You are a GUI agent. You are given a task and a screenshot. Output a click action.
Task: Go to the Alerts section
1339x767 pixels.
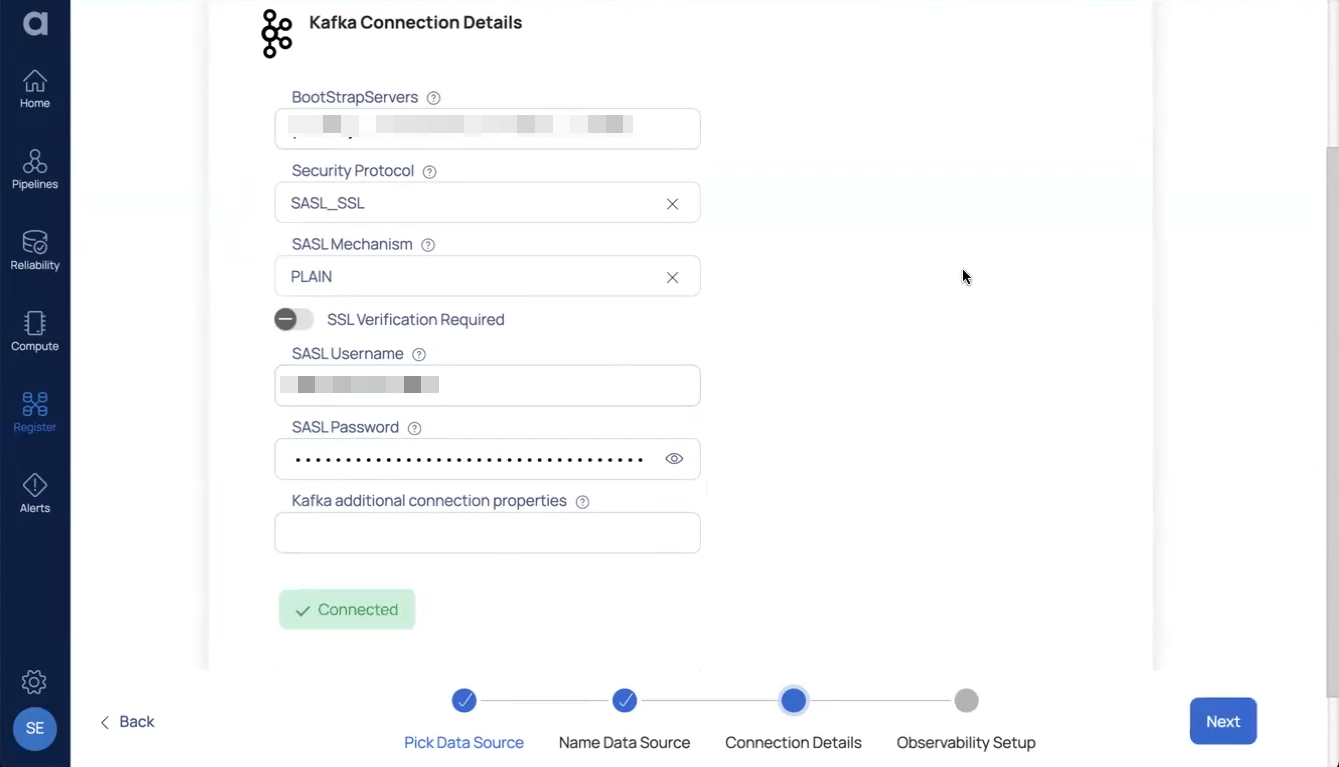[x=35, y=492]
